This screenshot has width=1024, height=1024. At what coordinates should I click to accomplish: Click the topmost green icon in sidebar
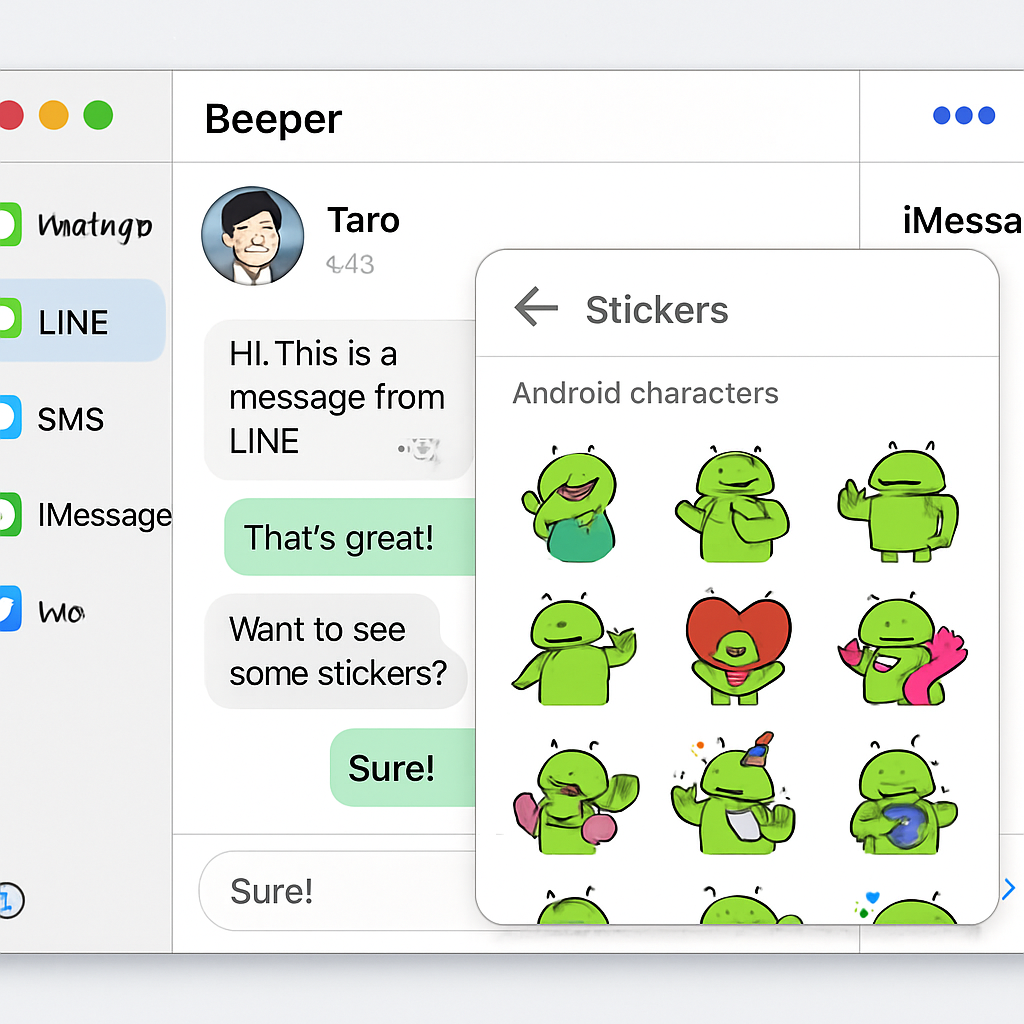pos(10,224)
